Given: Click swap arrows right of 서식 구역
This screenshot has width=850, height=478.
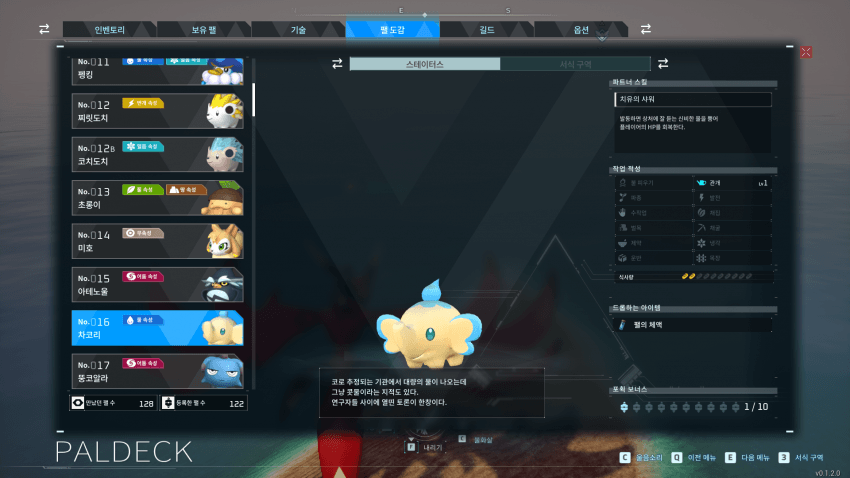Looking at the screenshot, I should tap(663, 63).
